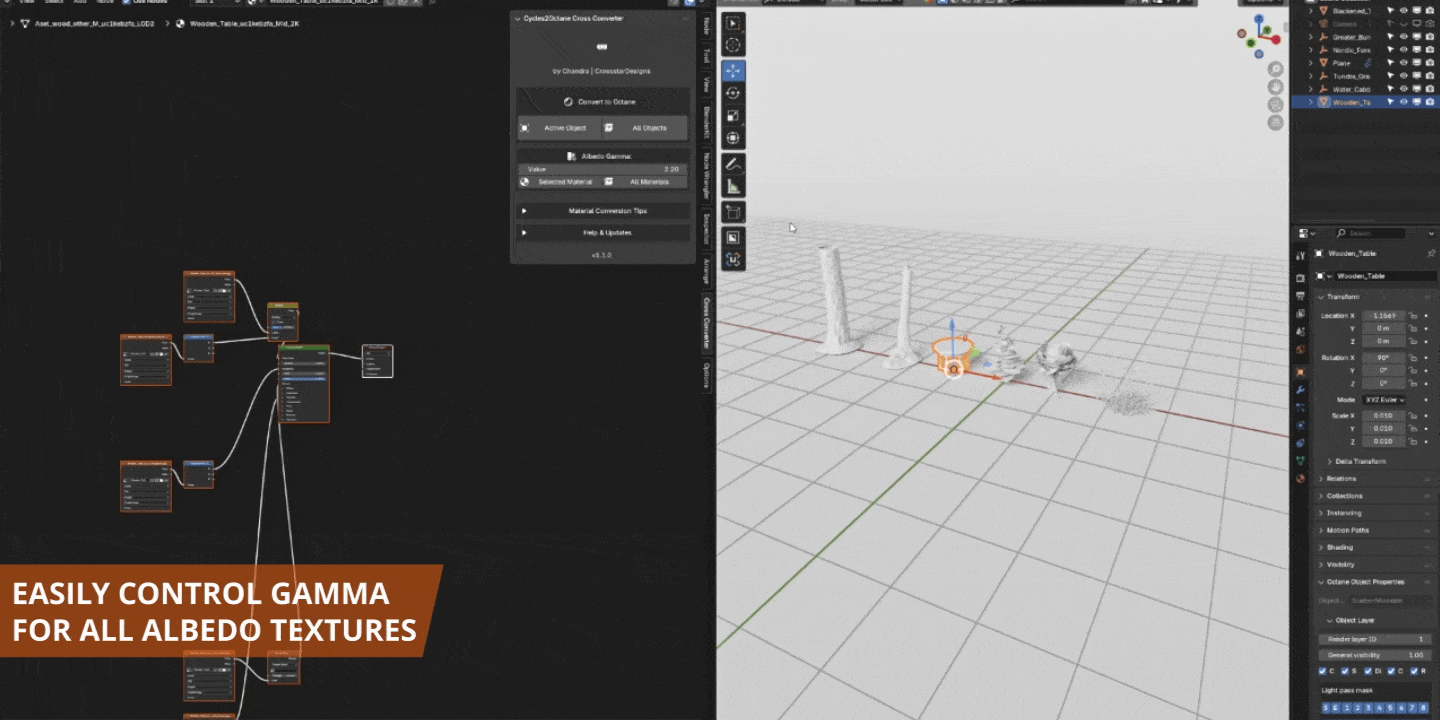This screenshot has height=720, width=1440.
Task: Disable render visibility for Nordic_Fore
Action: tap(1430, 50)
